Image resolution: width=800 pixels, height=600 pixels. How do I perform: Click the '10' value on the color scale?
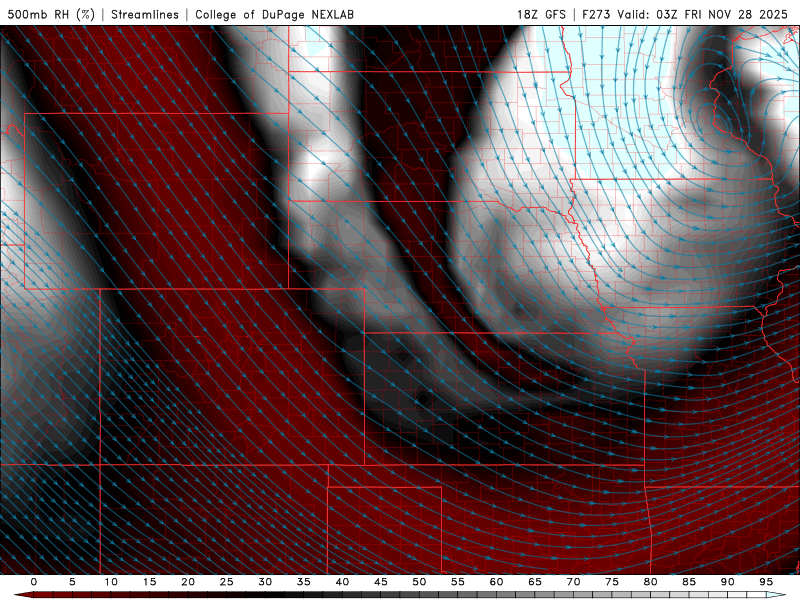(x=111, y=582)
